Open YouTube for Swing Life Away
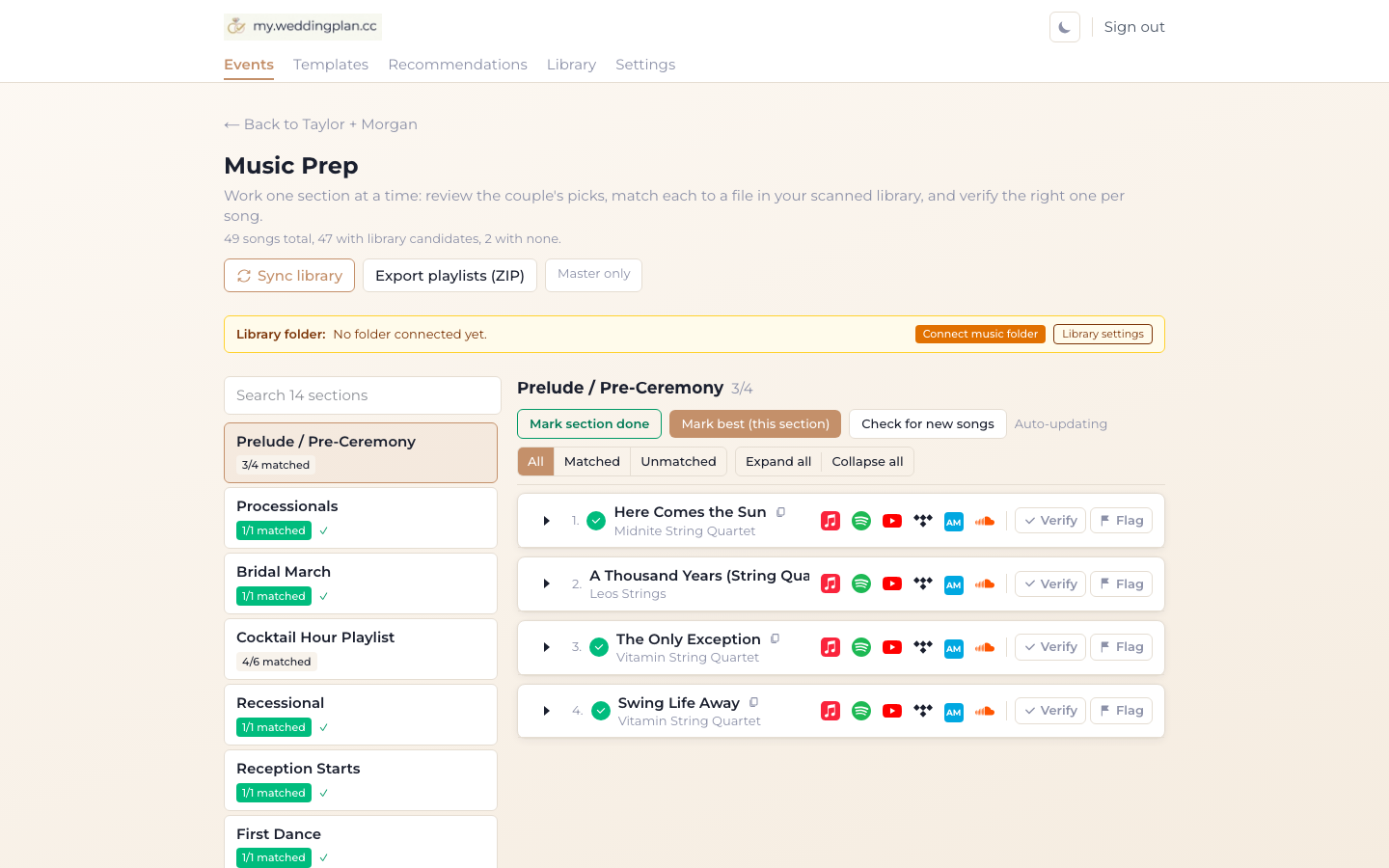The width and height of the screenshot is (1389, 868). [x=892, y=711]
